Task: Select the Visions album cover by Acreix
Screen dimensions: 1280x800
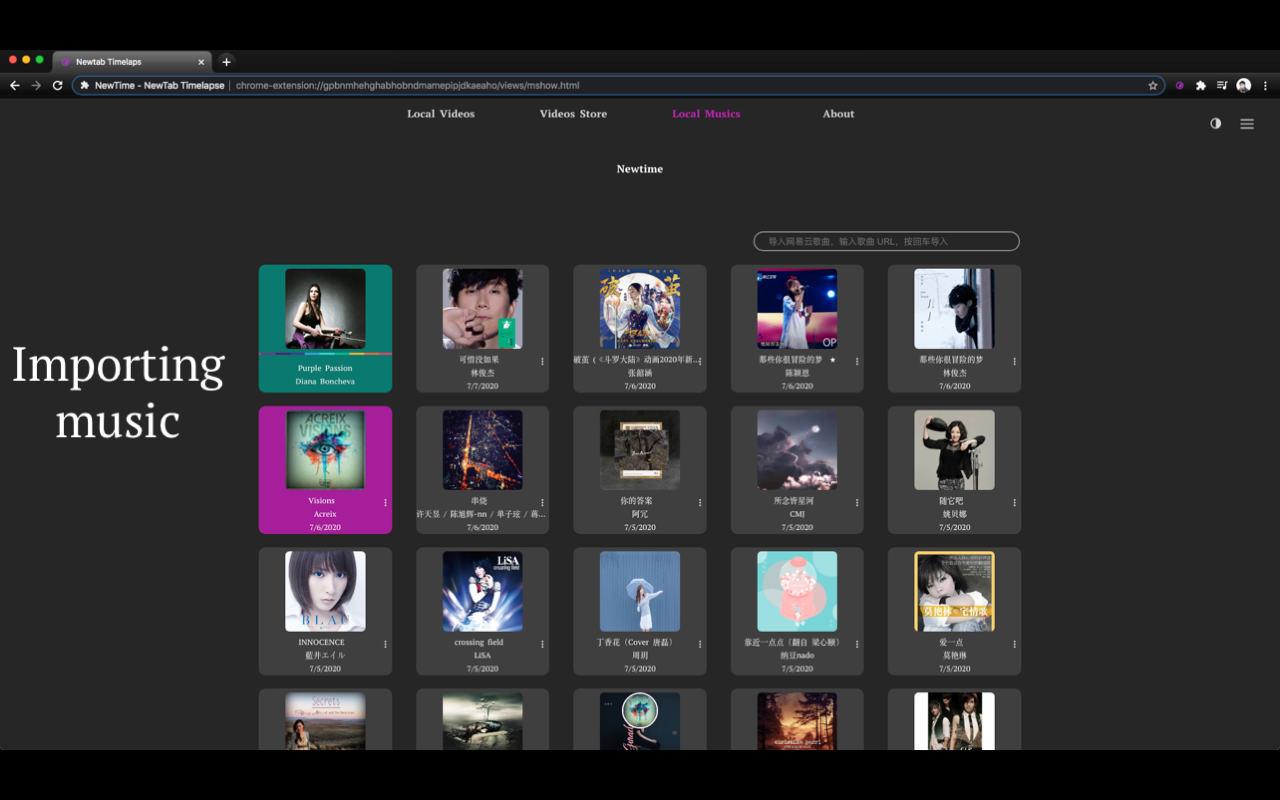Action: pos(325,450)
